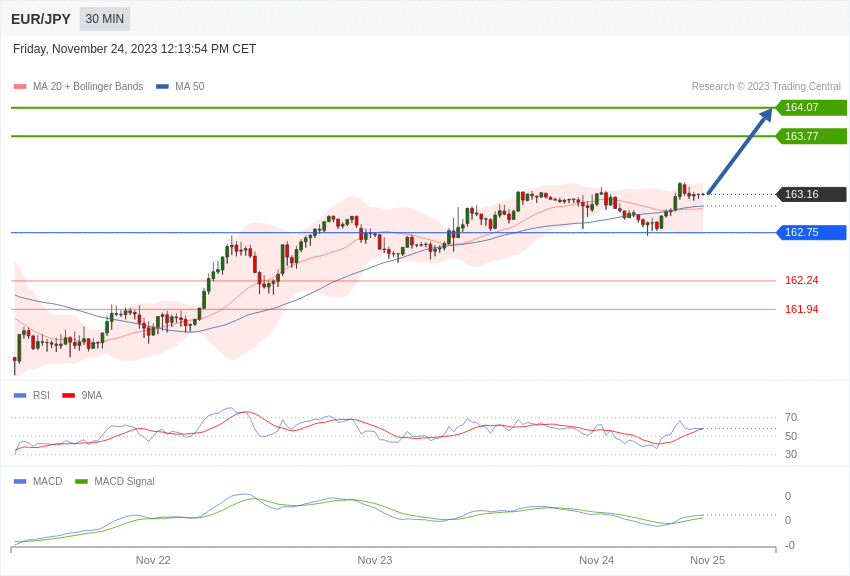Click the RSI 30 axis value
The height and width of the screenshot is (576, 850).
[x=791, y=454]
